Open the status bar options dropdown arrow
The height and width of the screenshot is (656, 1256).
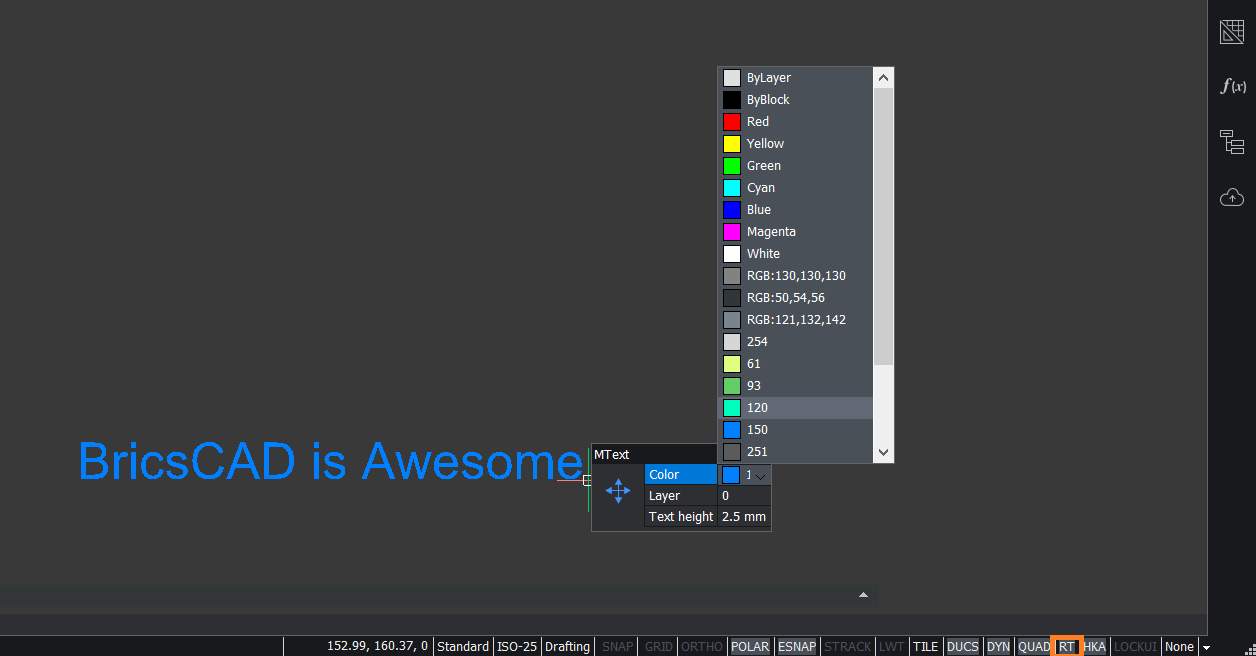coord(1205,648)
